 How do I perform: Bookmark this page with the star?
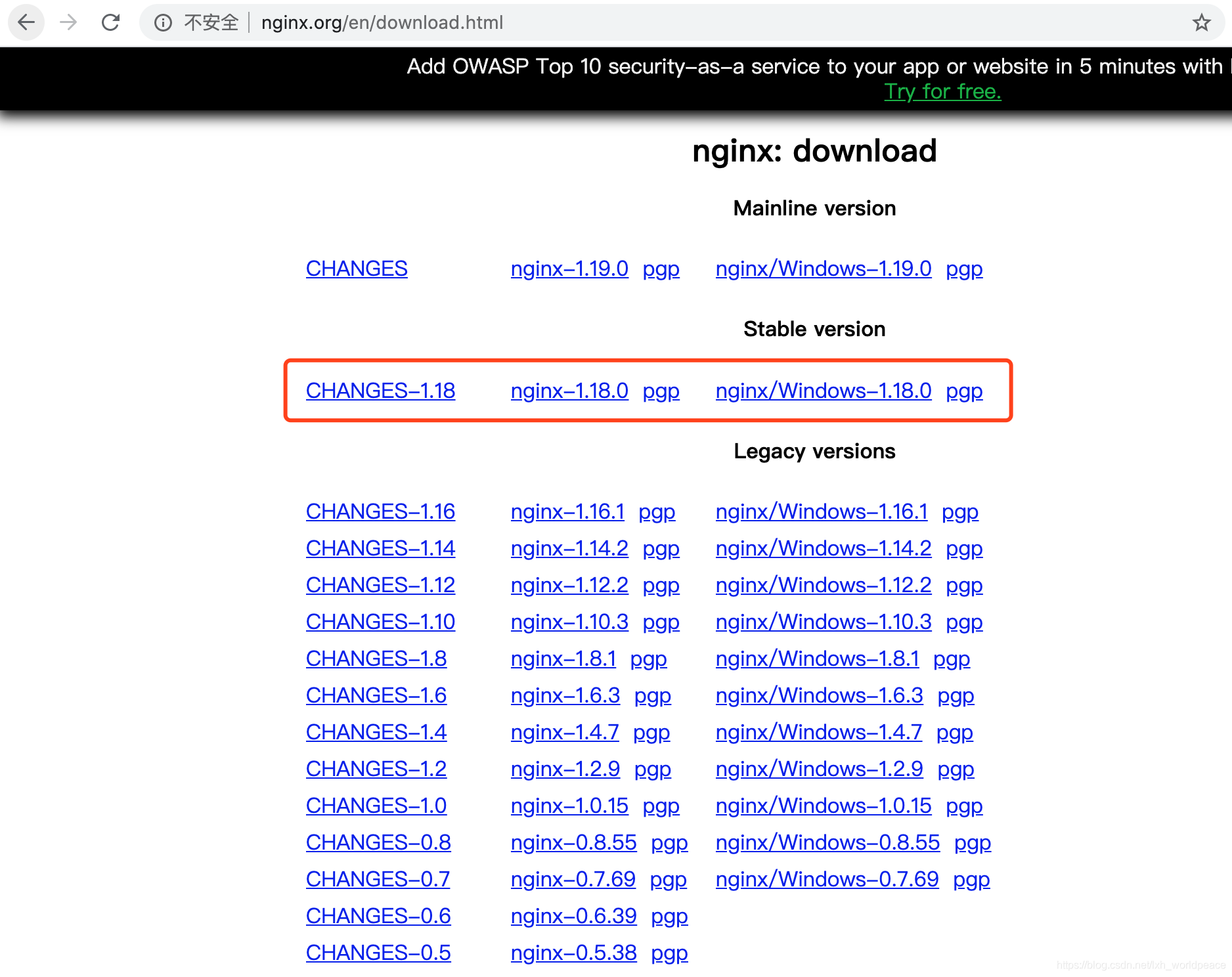[x=1202, y=22]
